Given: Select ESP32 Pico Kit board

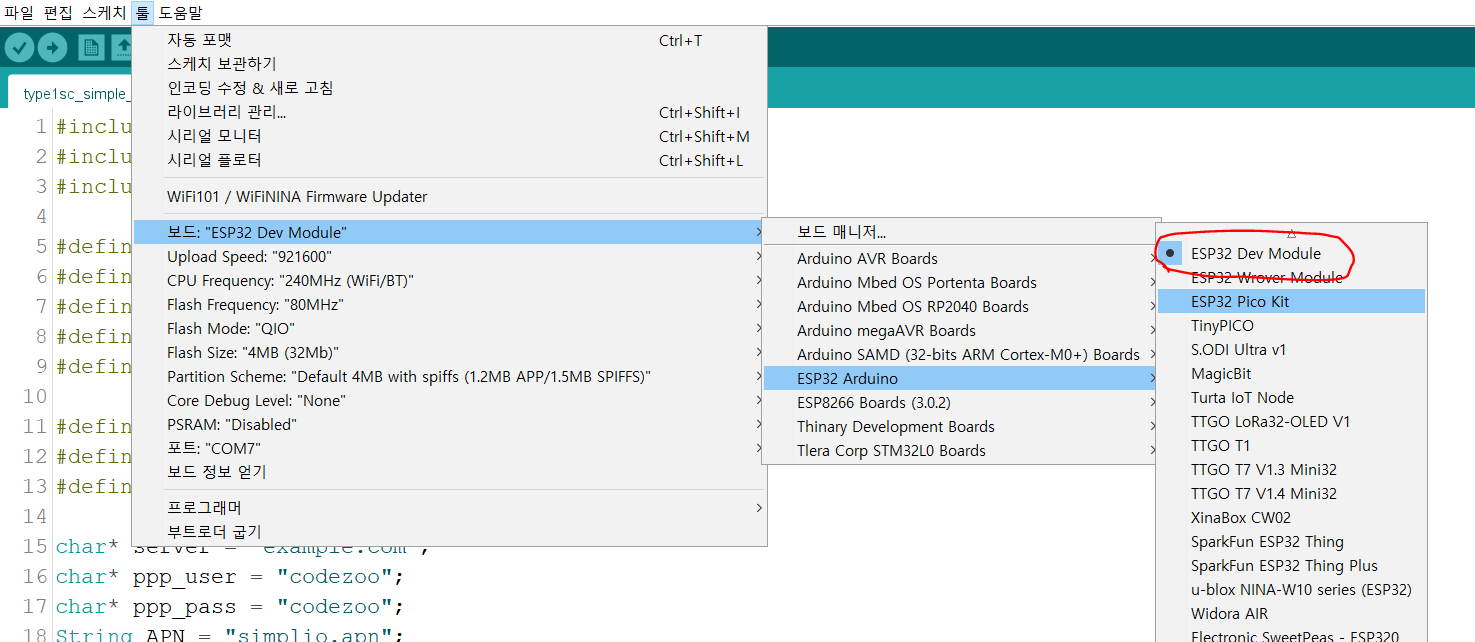Looking at the screenshot, I should 1291,301.
